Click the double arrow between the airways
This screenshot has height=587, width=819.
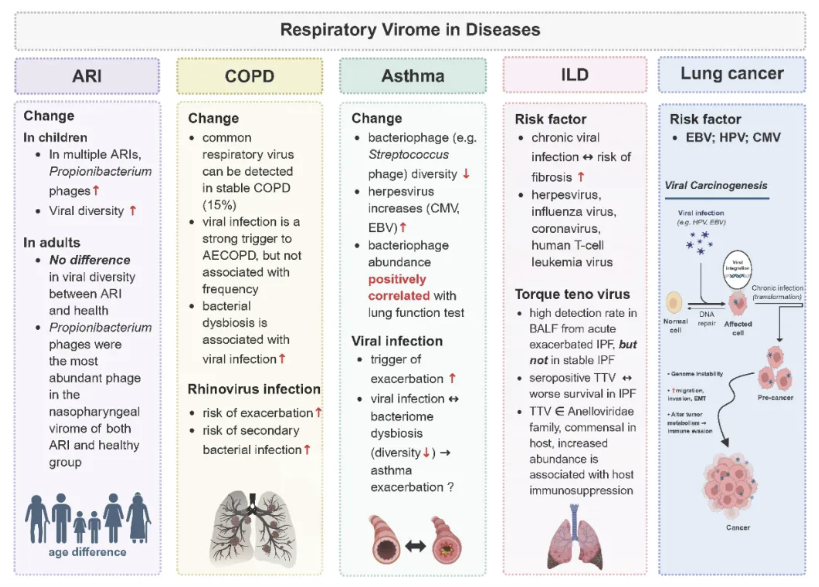[x=417, y=539]
